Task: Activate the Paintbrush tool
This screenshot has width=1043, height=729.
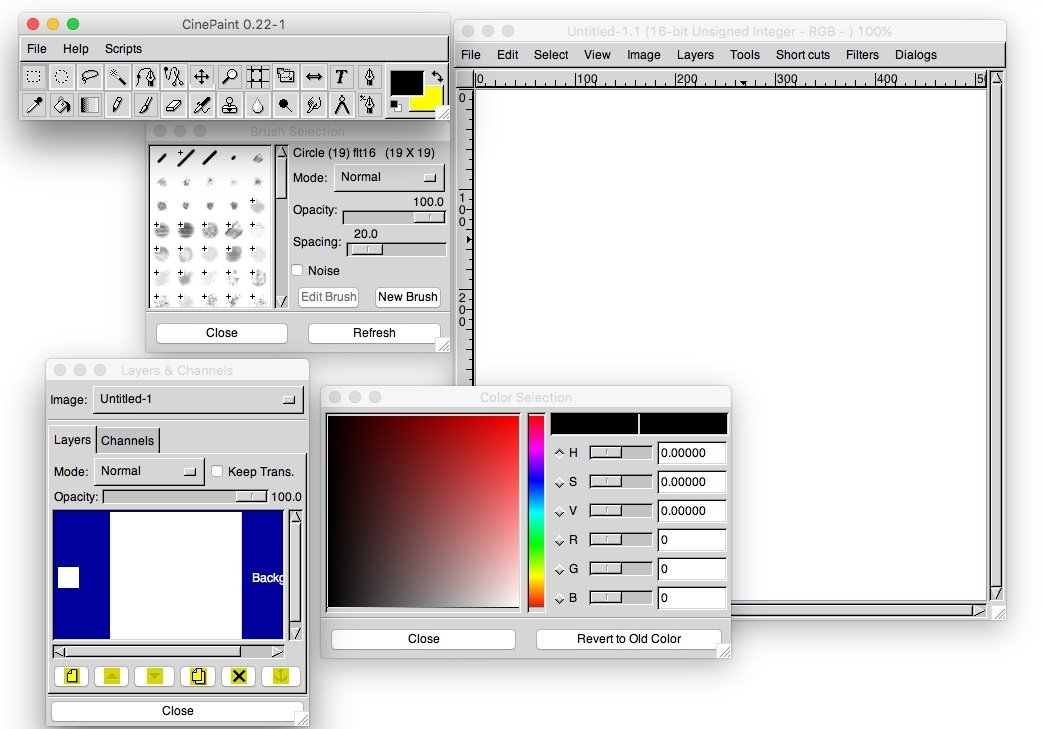Action: point(146,105)
